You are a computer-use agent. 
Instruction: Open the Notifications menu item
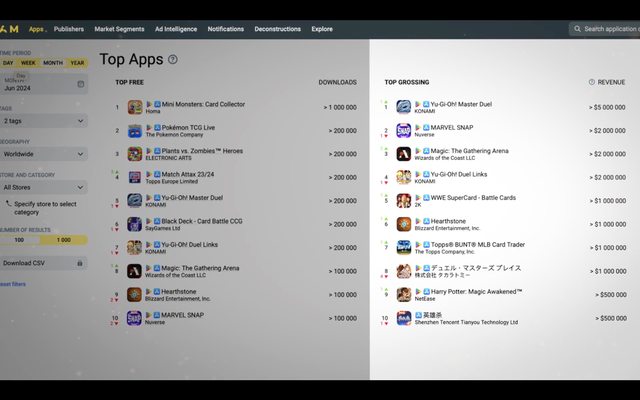[x=226, y=29]
